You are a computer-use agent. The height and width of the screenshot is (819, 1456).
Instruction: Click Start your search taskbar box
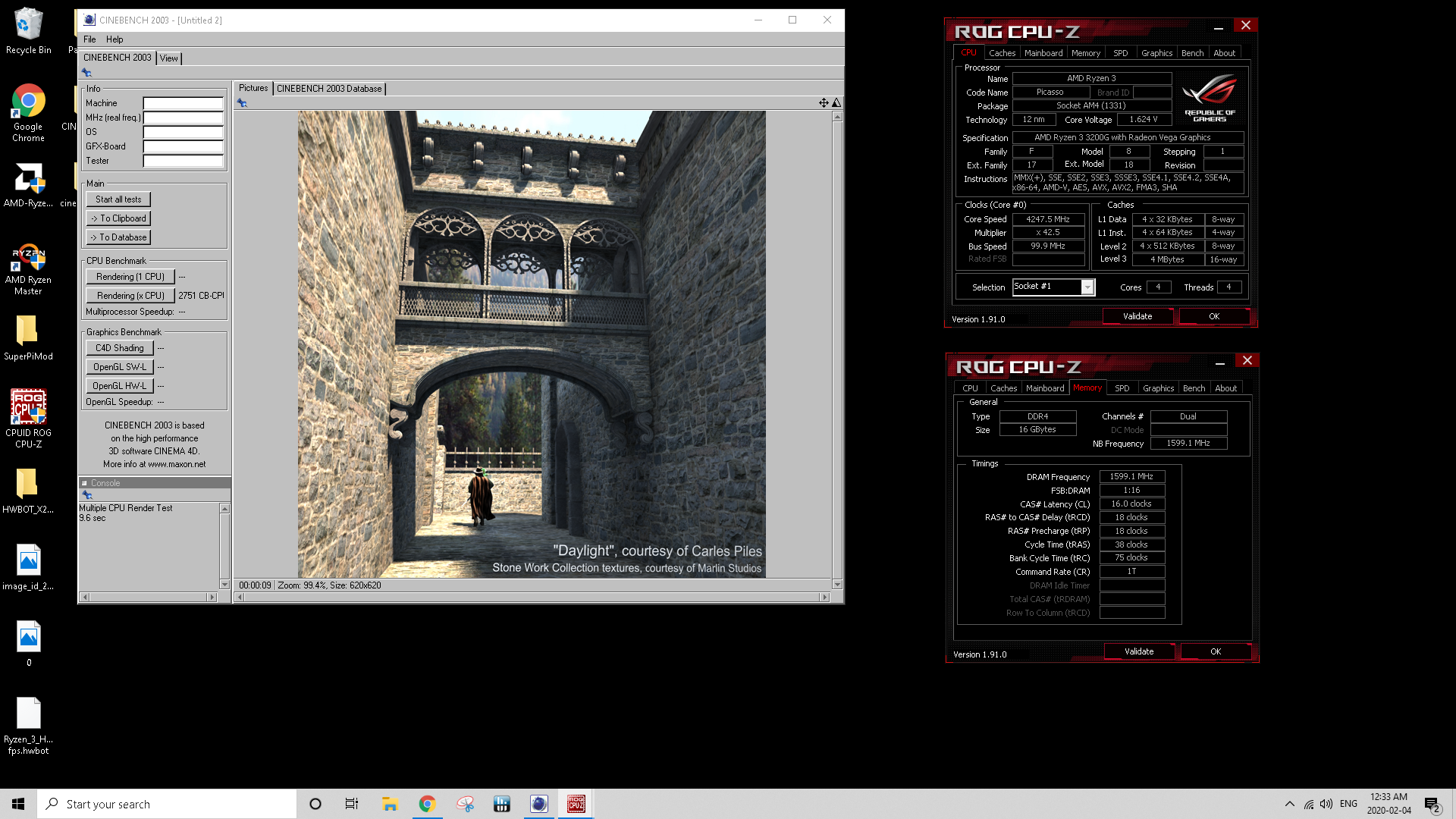point(167,804)
